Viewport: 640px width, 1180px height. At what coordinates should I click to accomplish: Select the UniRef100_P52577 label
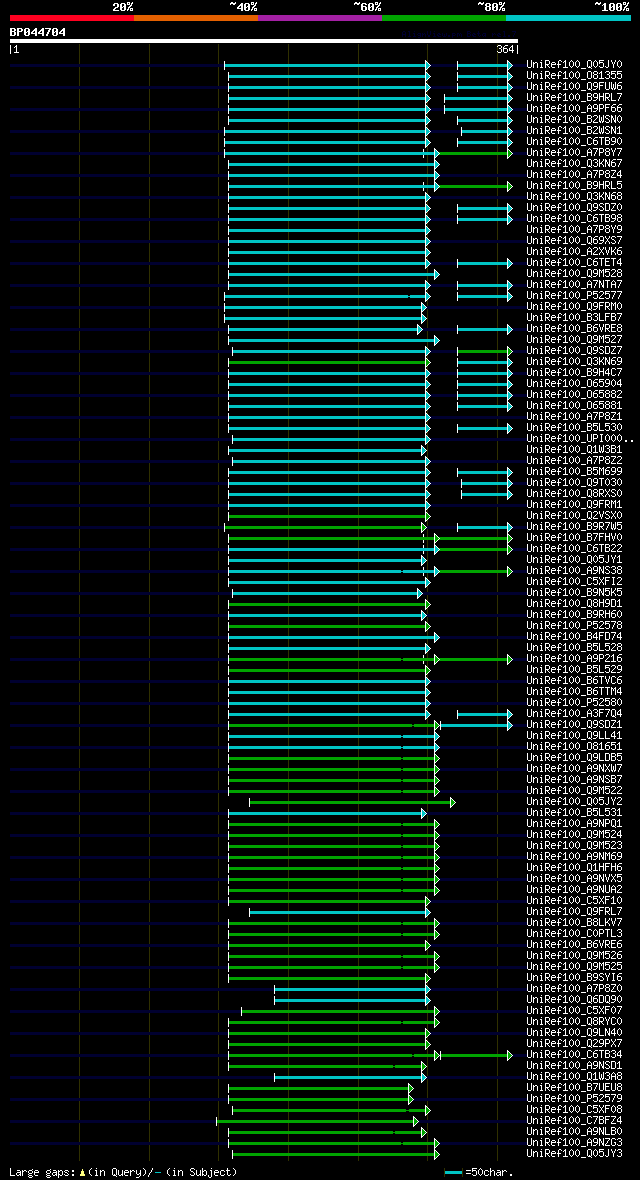click(x=574, y=296)
